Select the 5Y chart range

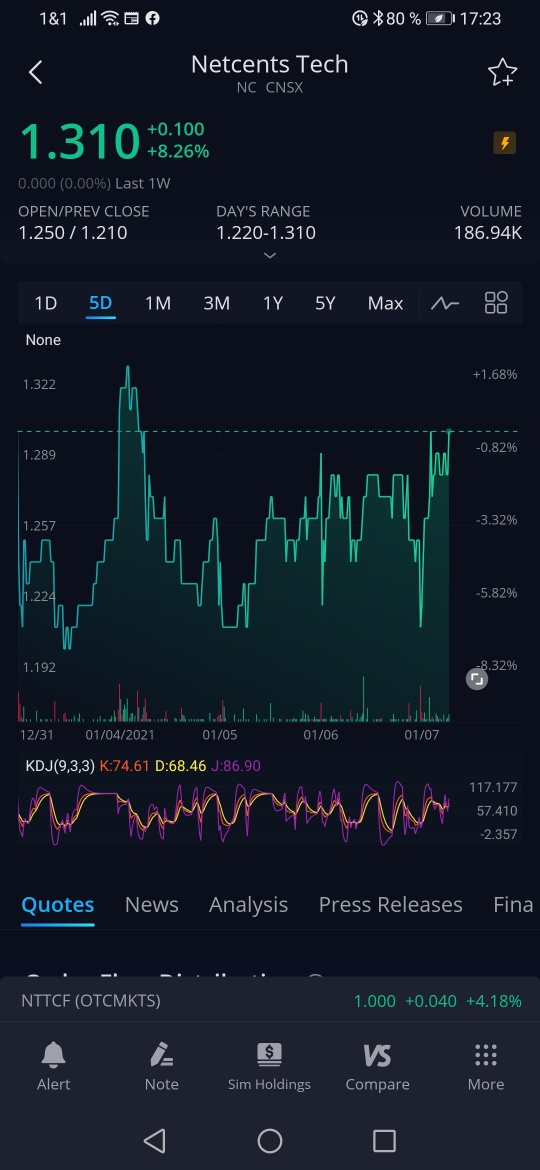pos(325,303)
